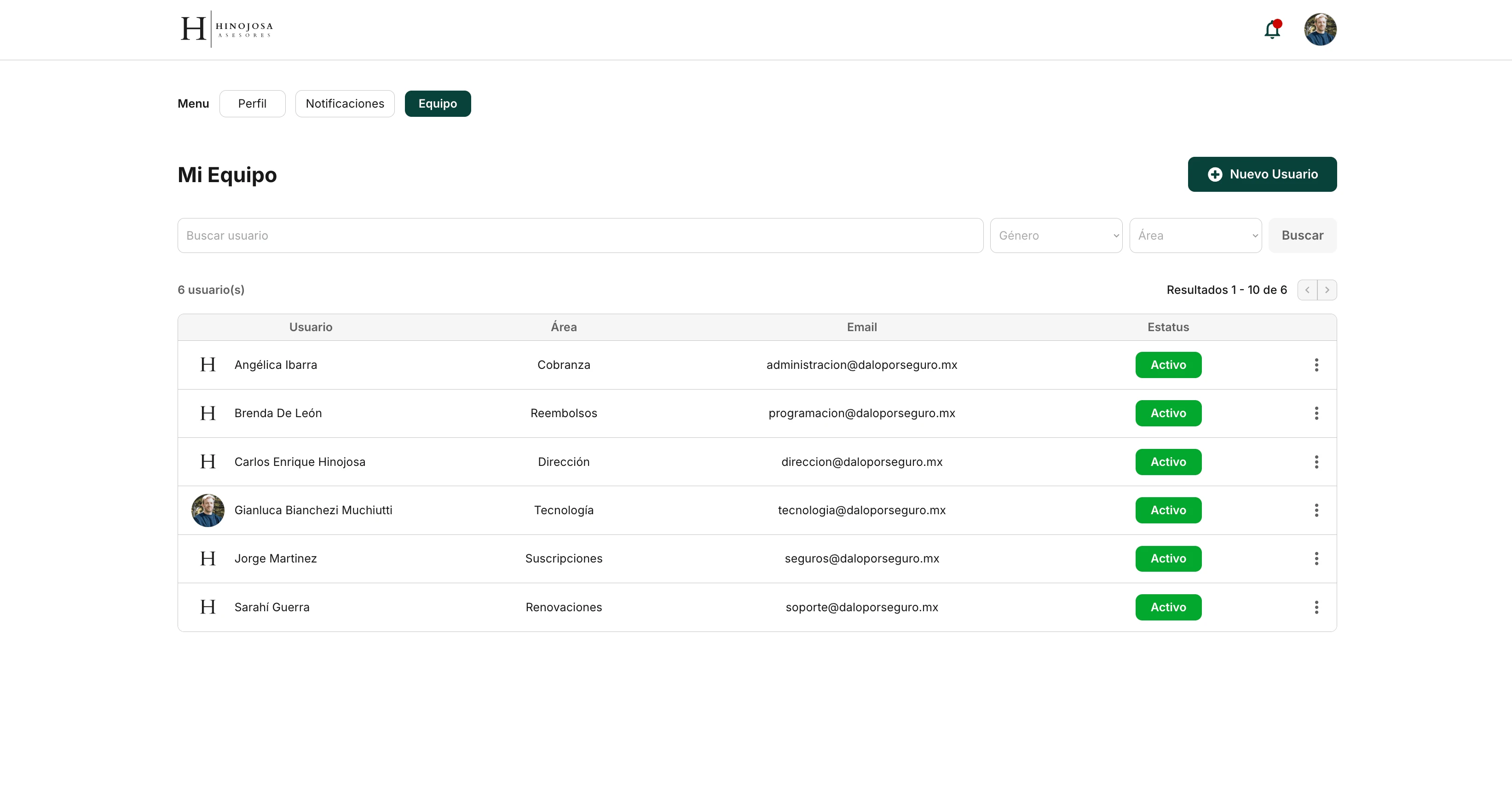Click email tecnologia@daloporseguro.mx
The image size is (1512, 792).
coord(862,511)
